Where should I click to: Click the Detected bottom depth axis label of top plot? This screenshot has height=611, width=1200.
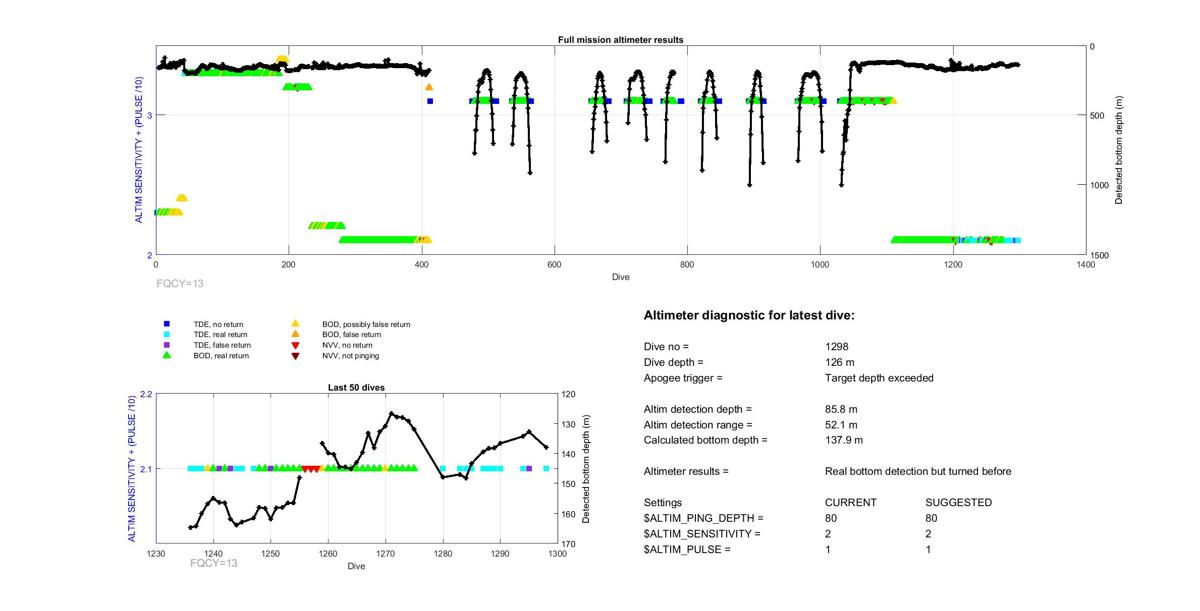(1119, 150)
